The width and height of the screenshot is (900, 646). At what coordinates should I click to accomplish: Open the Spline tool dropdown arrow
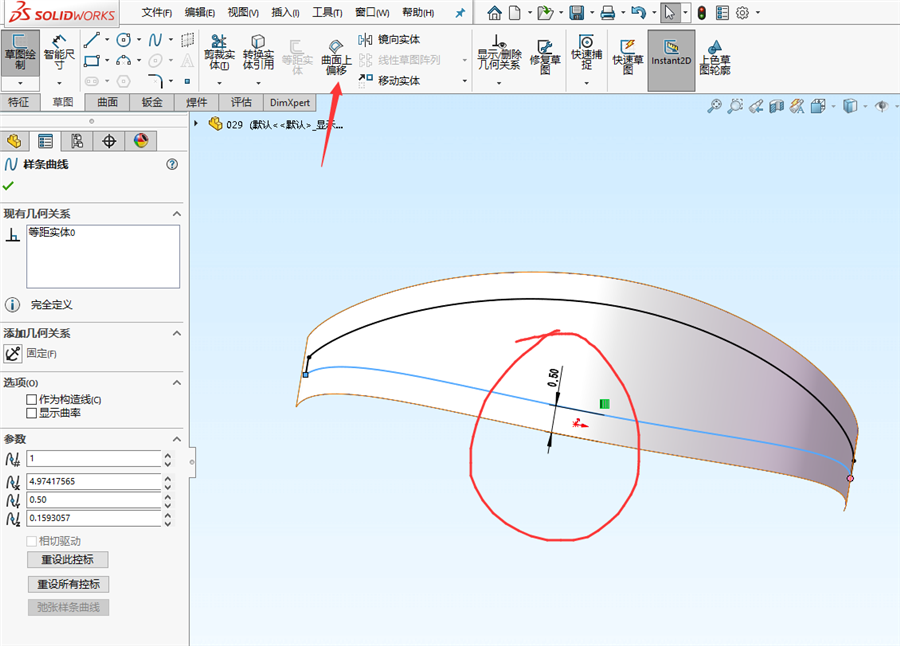pyautogui.click(x=171, y=40)
